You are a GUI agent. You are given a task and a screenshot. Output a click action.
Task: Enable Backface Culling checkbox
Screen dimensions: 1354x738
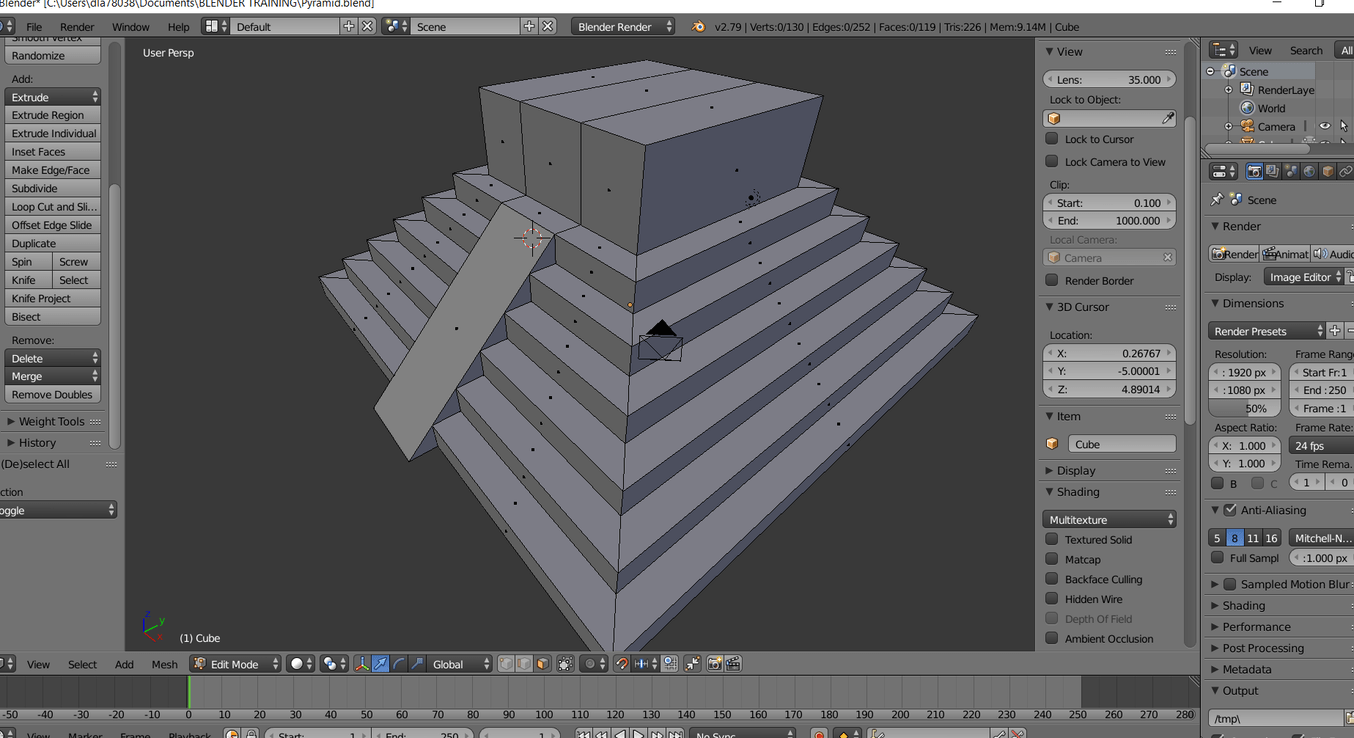point(1052,579)
